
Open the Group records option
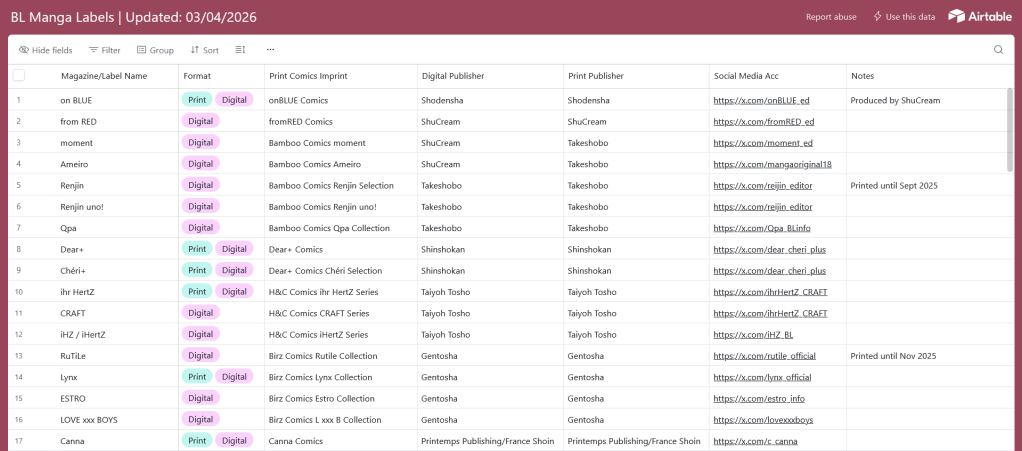point(155,50)
